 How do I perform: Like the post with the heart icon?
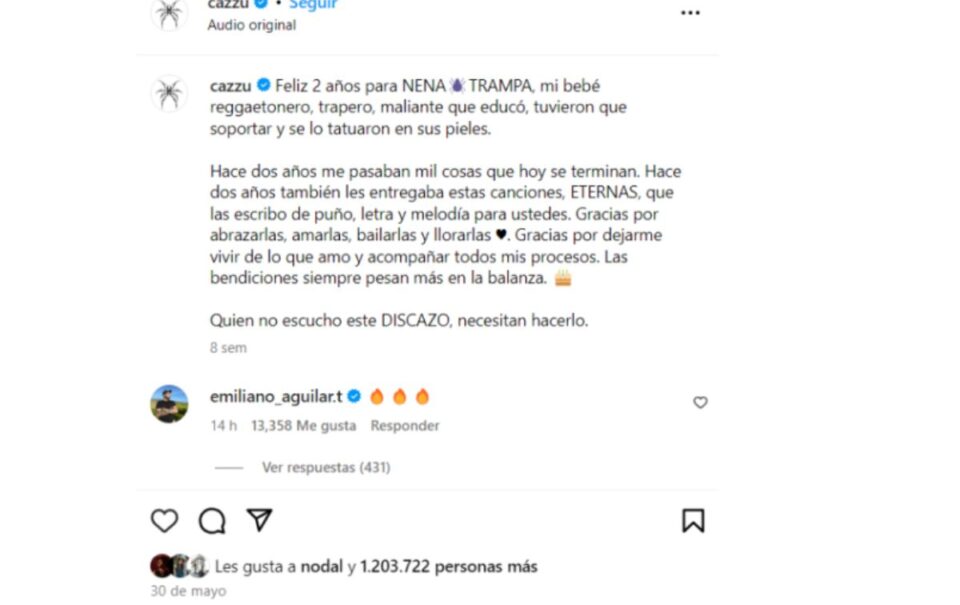pos(164,520)
